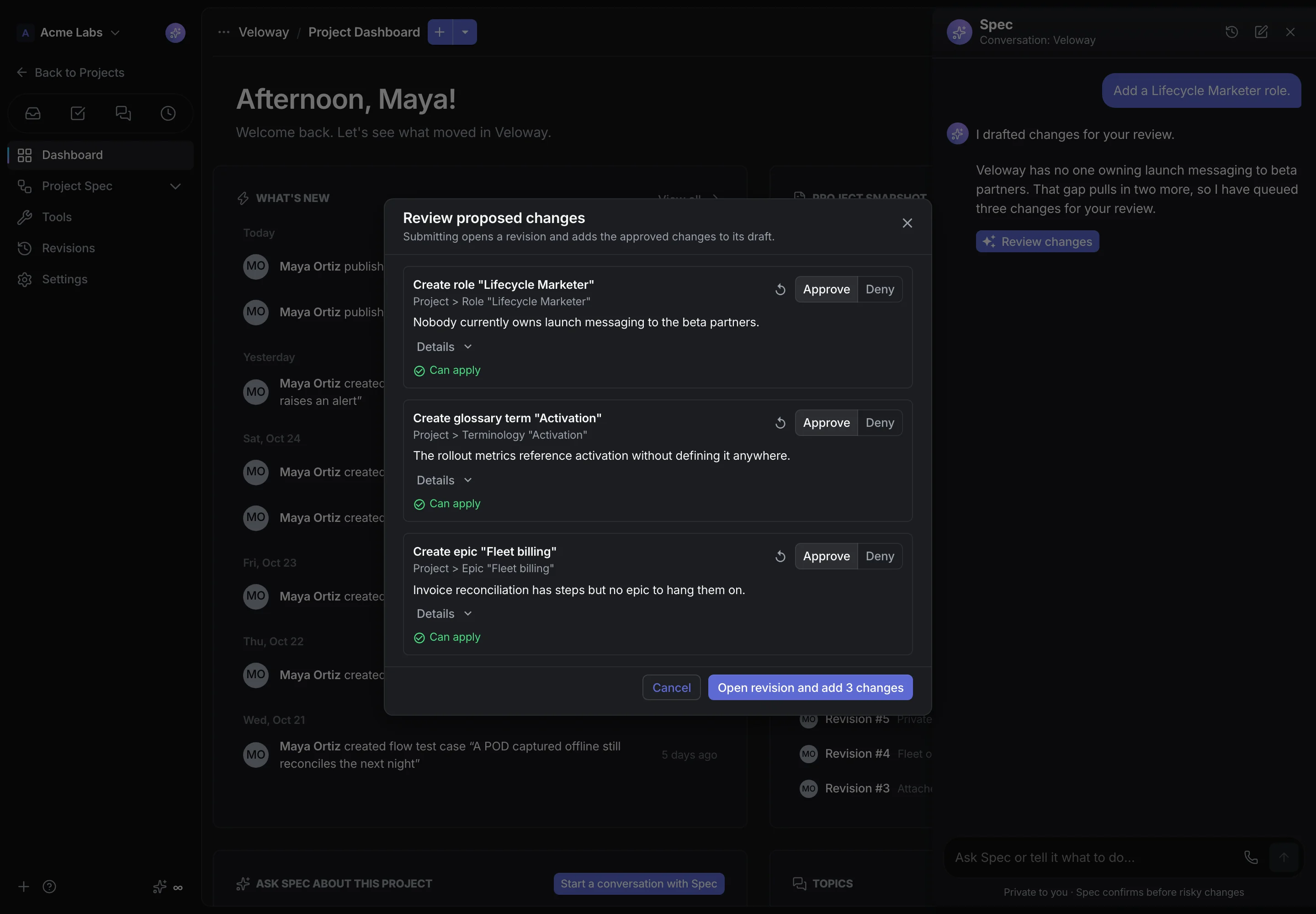Approve the Fleet billing epic change
Viewport: 1316px width, 914px height.
(826, 556)
